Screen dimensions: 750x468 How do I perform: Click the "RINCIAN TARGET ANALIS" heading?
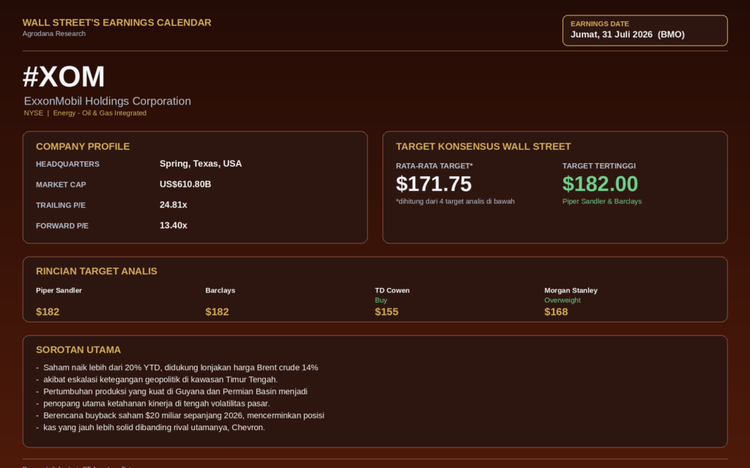pos(97,271)
